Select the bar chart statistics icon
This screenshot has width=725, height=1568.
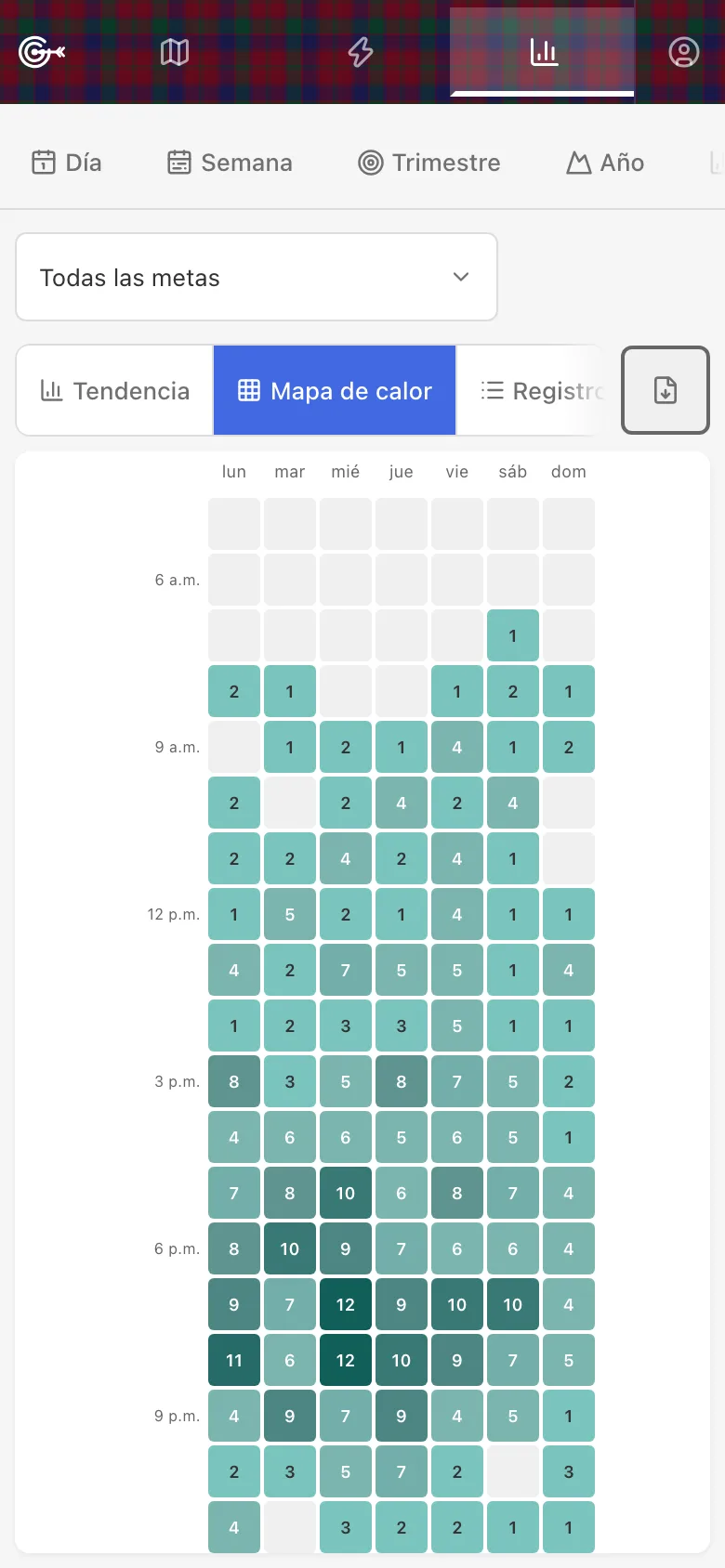tap(544, 52)
